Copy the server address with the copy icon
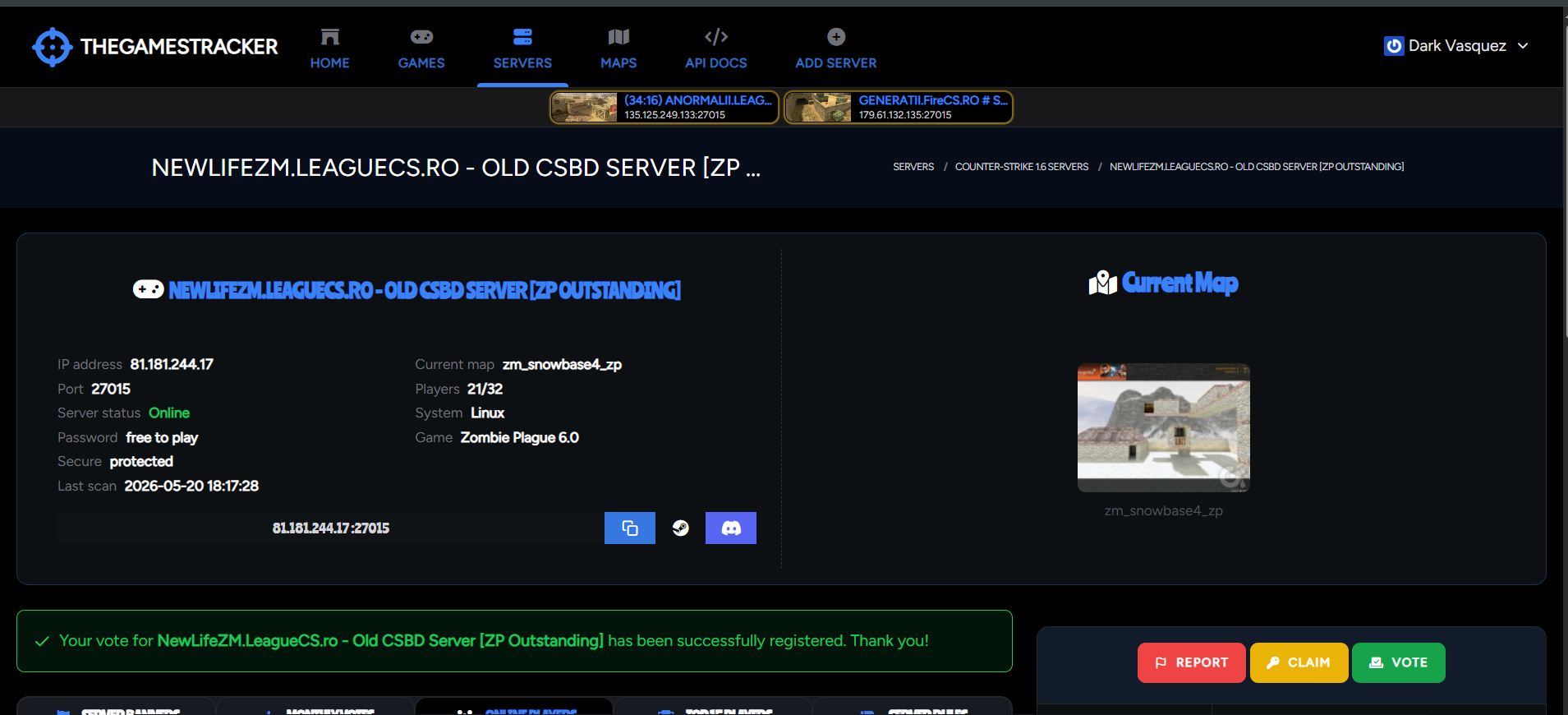1568x715 pixels. click(630, 528)
